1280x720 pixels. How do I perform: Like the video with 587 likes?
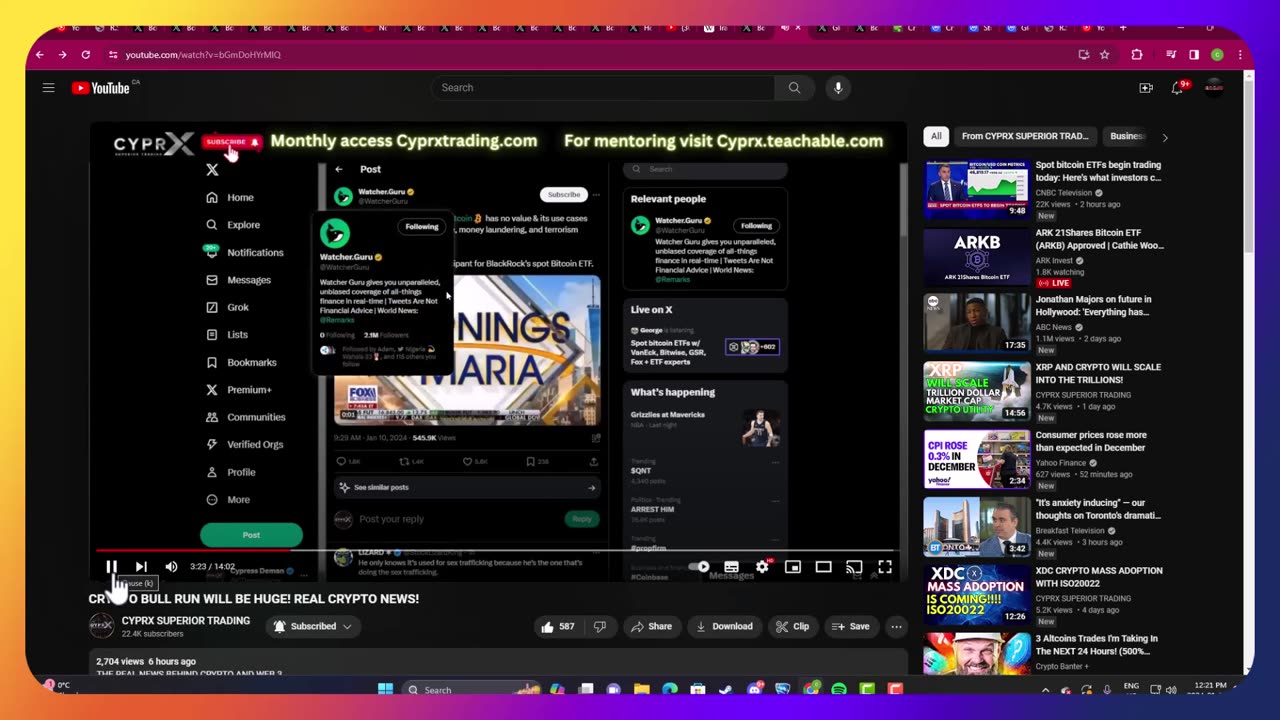click(x=558, y=627)
